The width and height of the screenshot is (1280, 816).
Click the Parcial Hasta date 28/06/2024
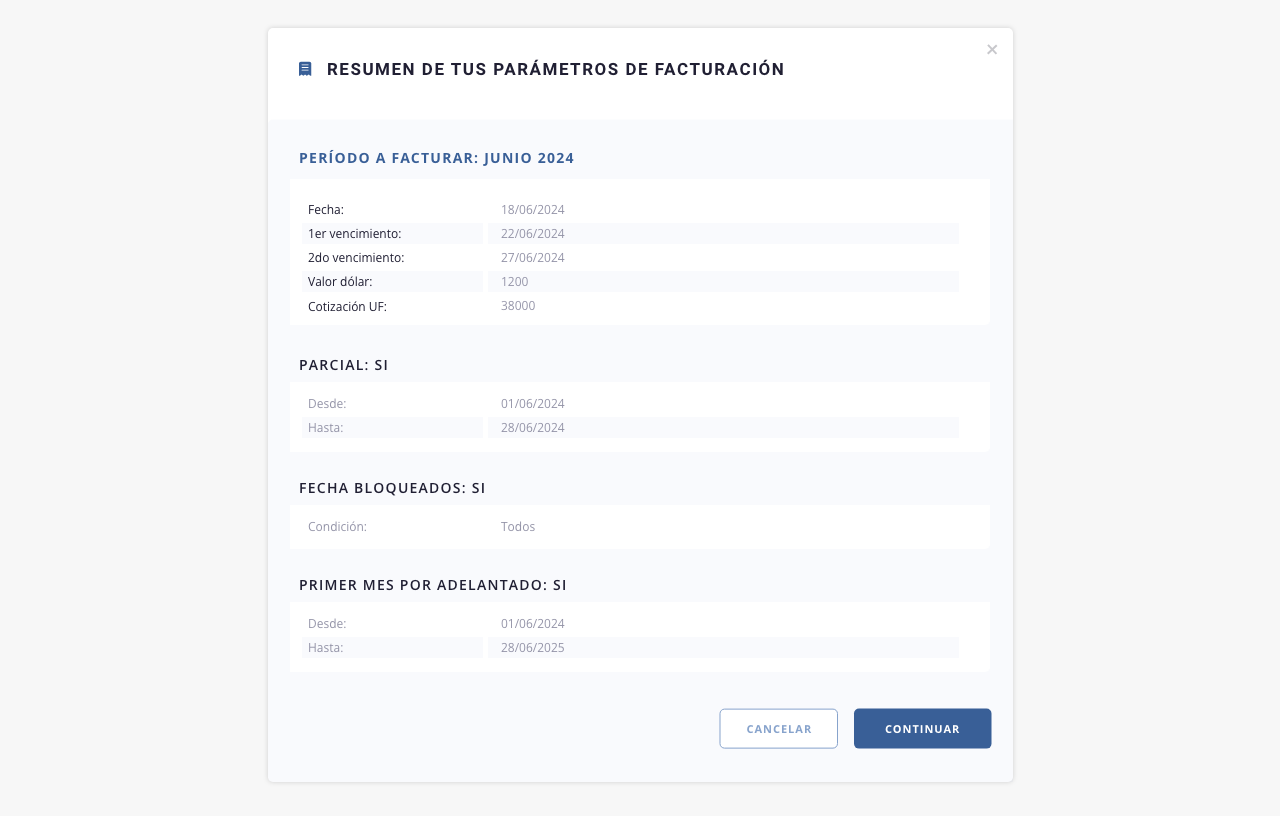click(x=533, y=427)
